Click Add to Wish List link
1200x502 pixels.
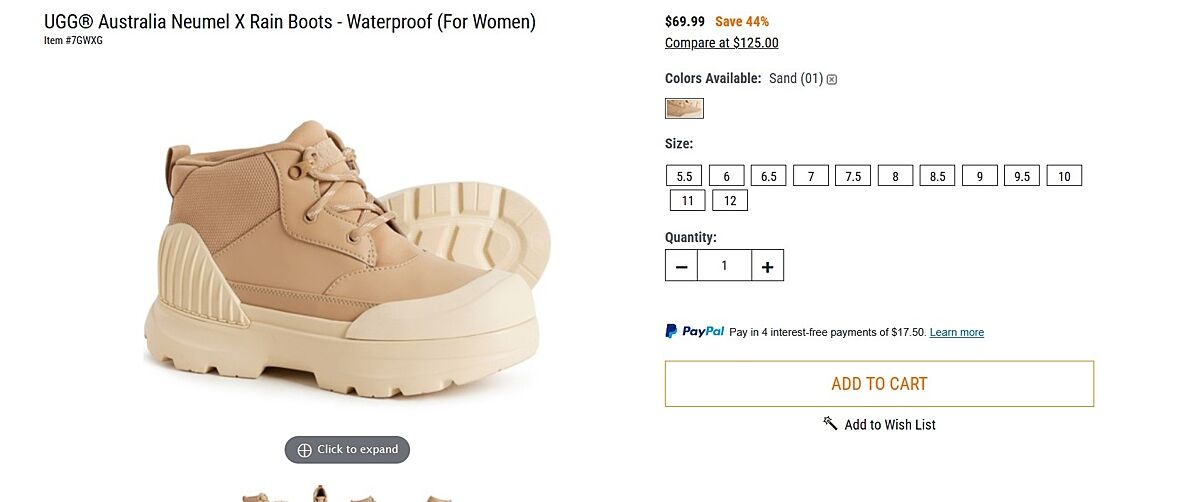tap(889, 425)
